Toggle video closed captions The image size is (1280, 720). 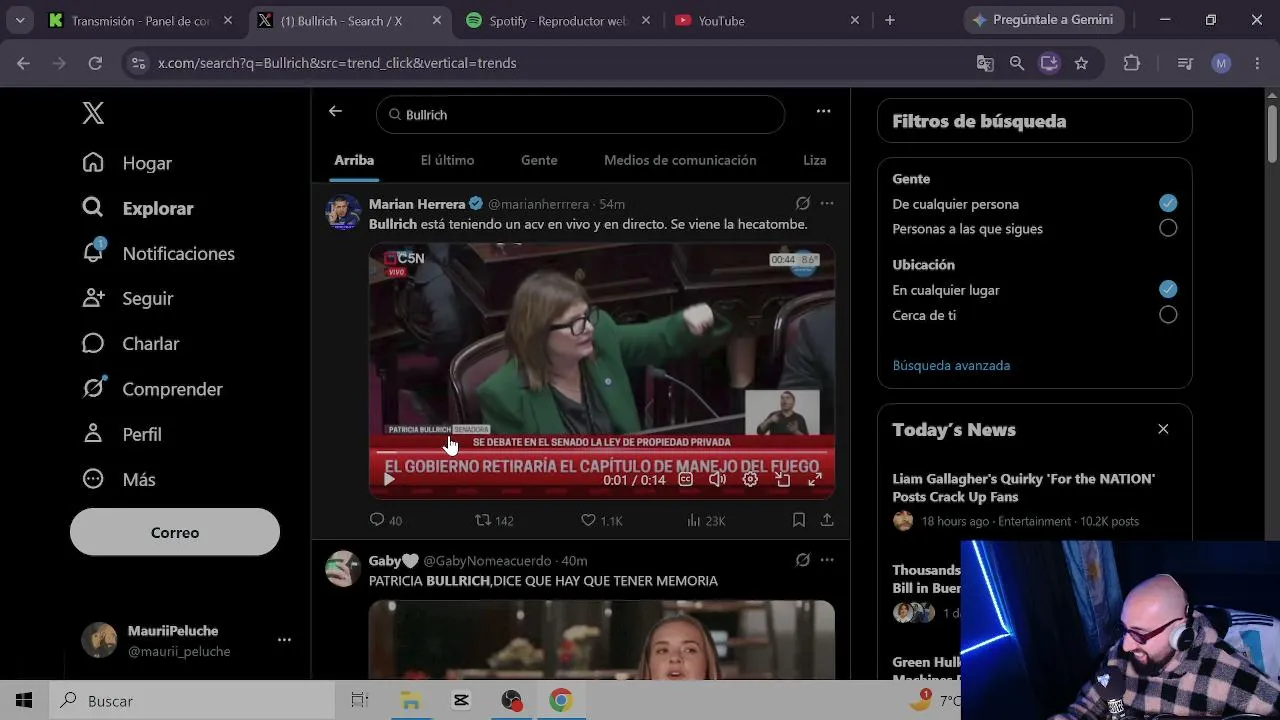coord(686,479)
